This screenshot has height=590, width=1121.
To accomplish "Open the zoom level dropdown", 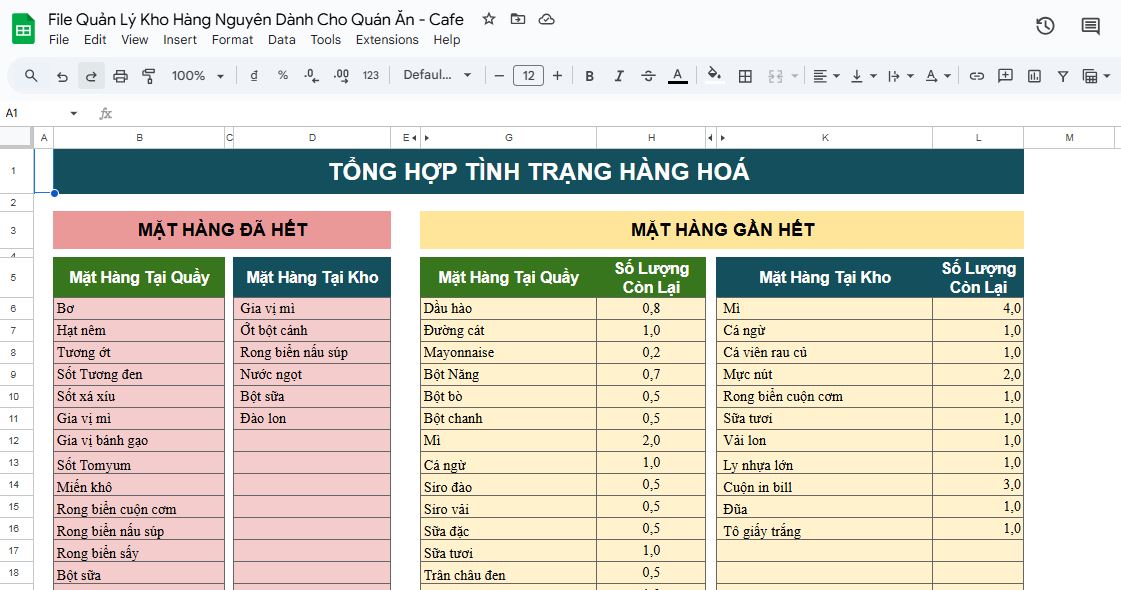I will [197, 76].
